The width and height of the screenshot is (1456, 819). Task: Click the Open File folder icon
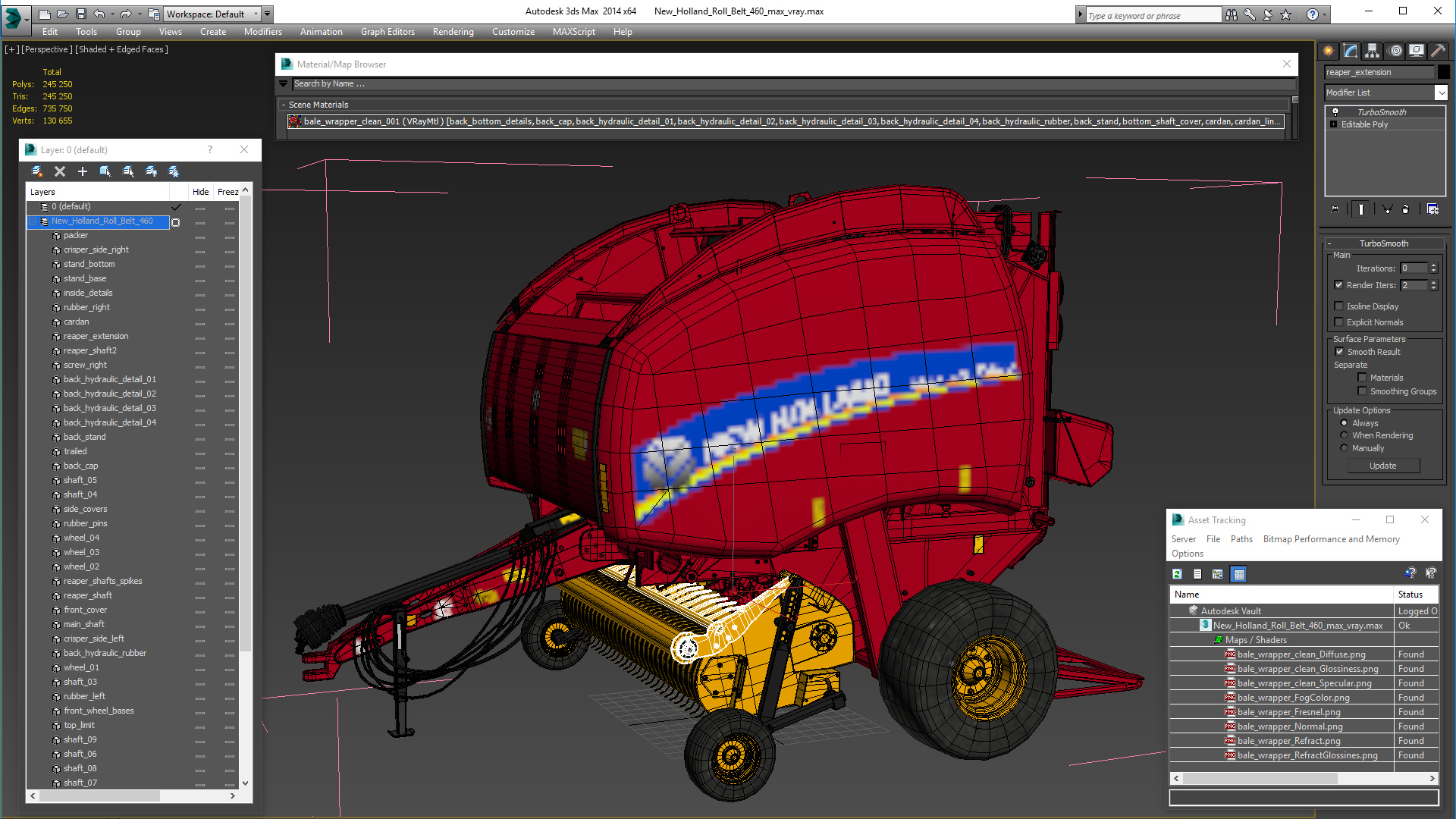[62, 14]
